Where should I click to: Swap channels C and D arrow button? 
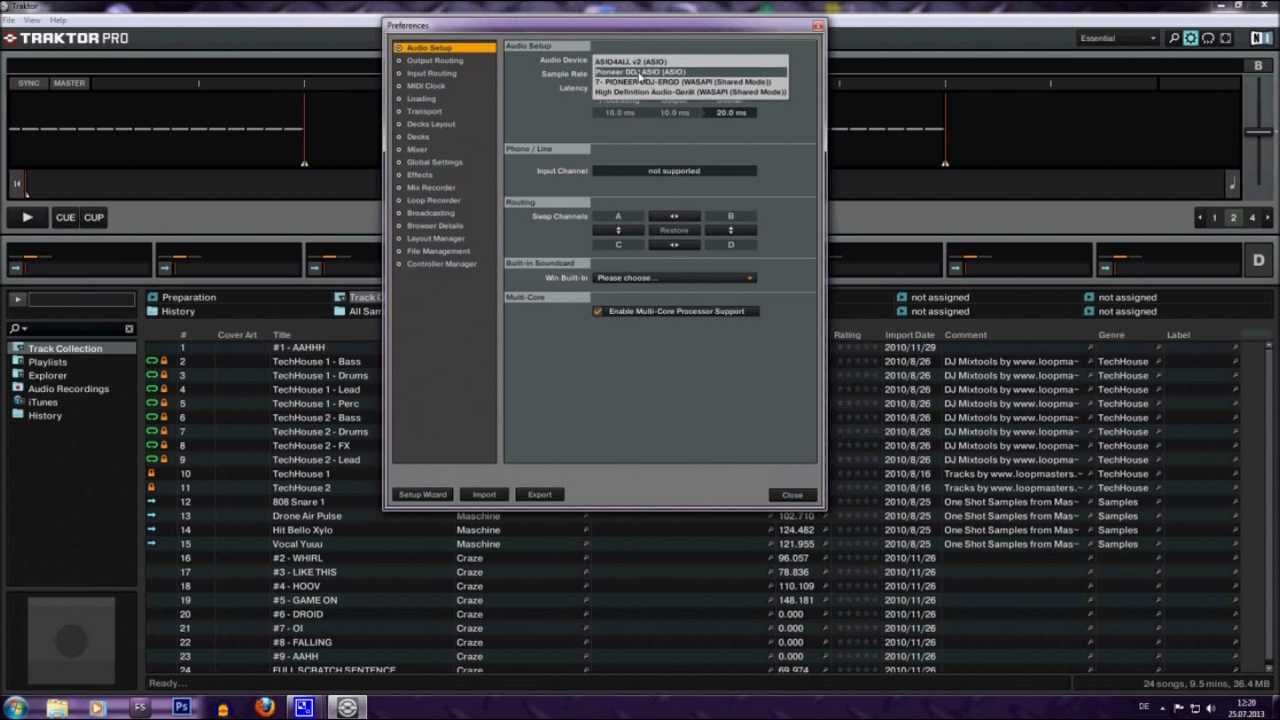(674, 245)
